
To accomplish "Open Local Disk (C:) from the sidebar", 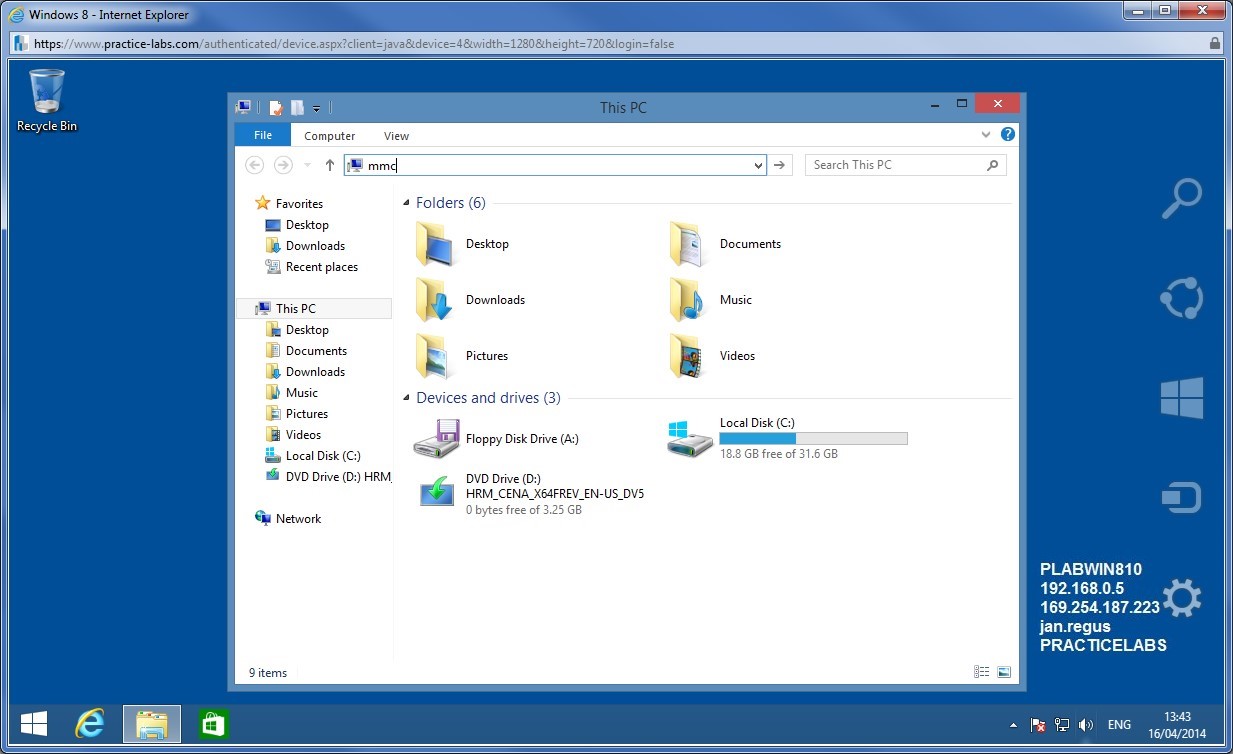I will coord(320,455).
